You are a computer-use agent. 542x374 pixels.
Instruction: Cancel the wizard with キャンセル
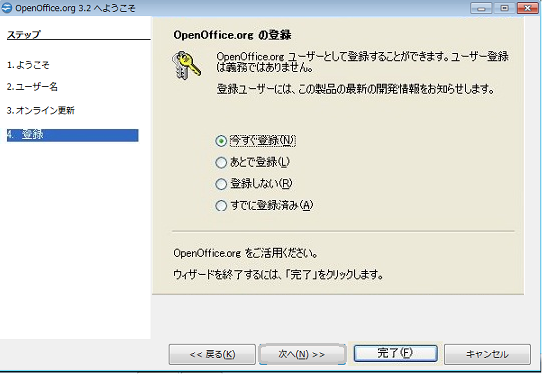click(487, 354)
